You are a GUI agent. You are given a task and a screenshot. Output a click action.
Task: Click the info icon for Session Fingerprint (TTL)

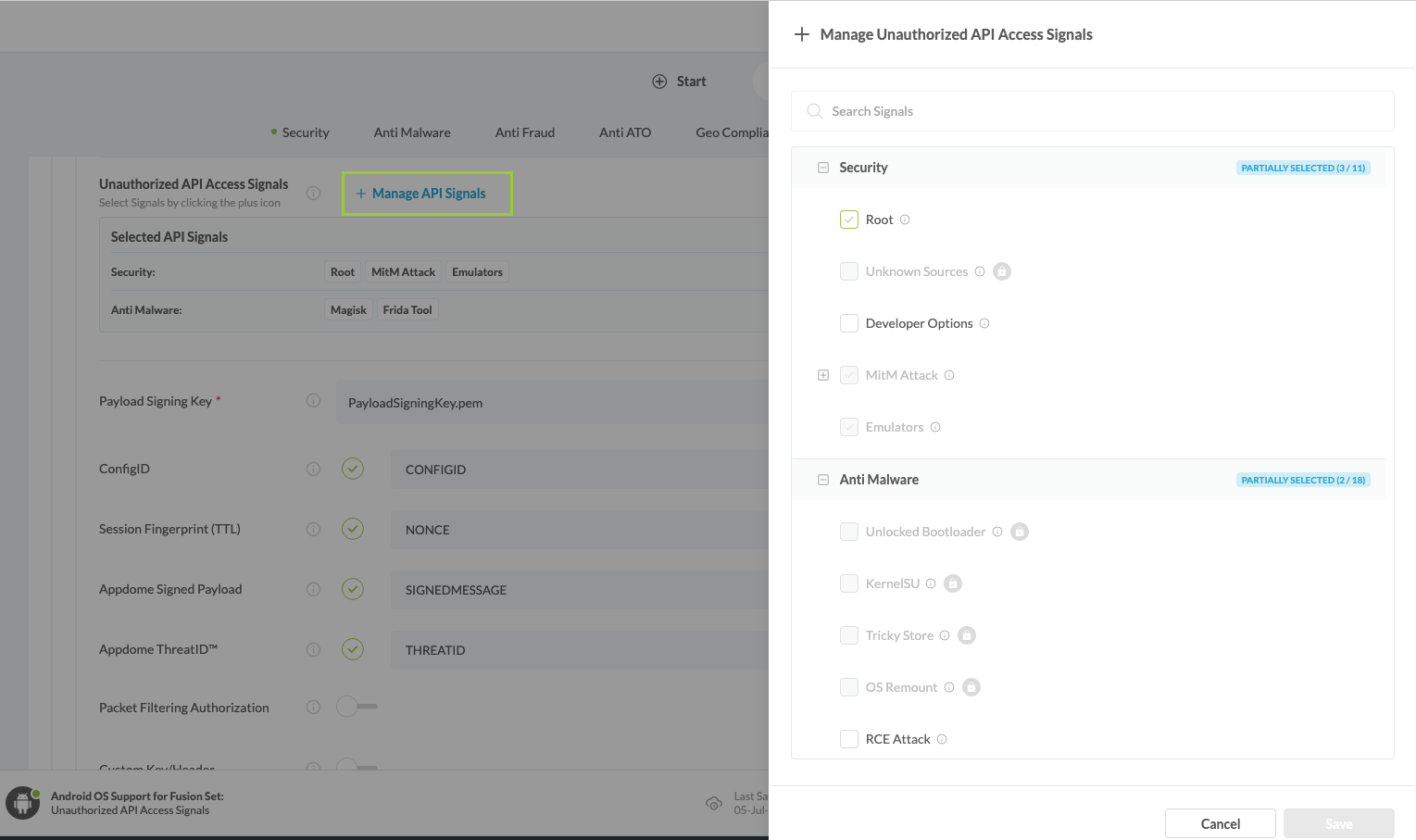coord(313,529)
